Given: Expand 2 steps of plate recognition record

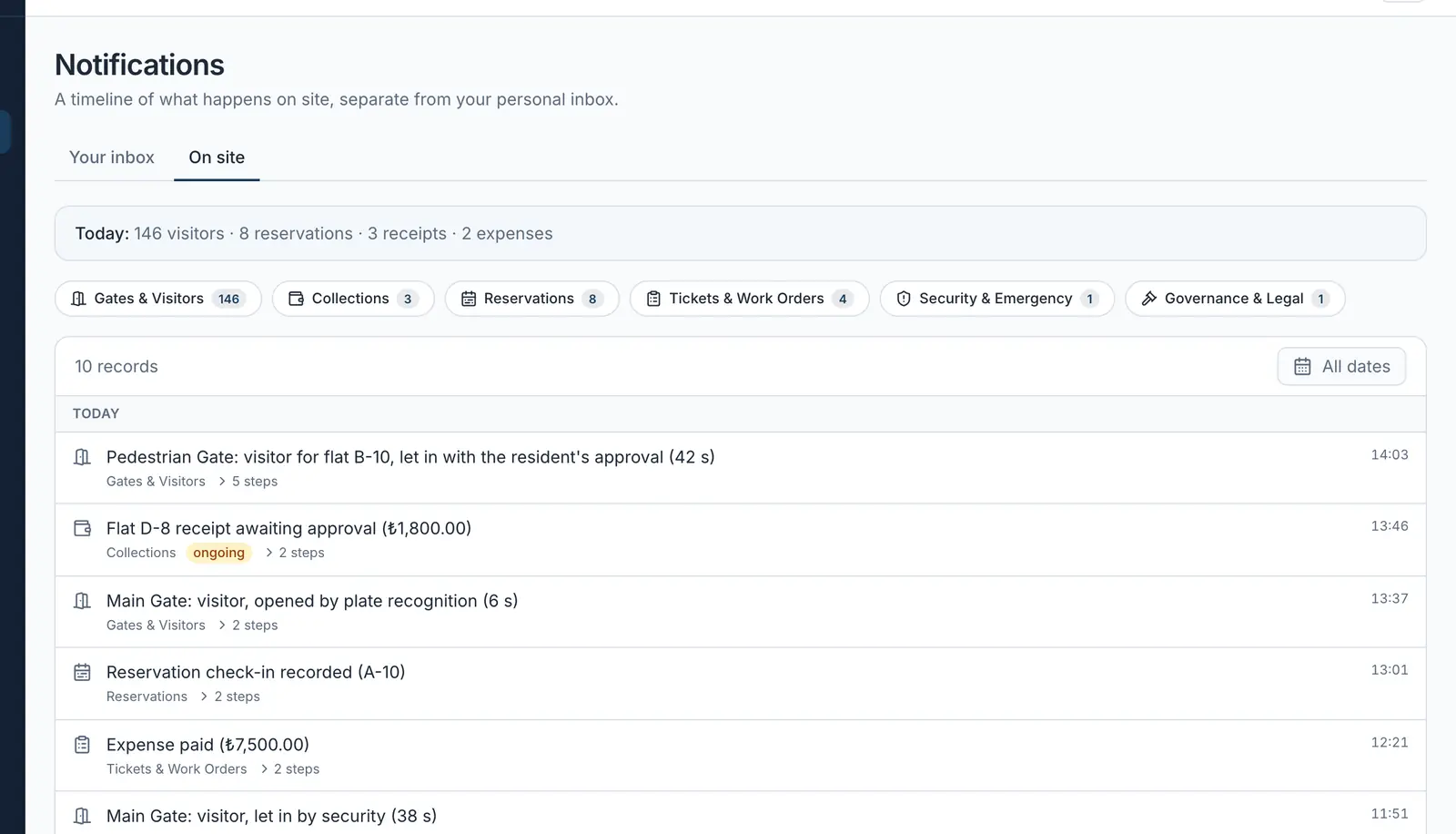Looking at the screenshot, I should point(248,625).
